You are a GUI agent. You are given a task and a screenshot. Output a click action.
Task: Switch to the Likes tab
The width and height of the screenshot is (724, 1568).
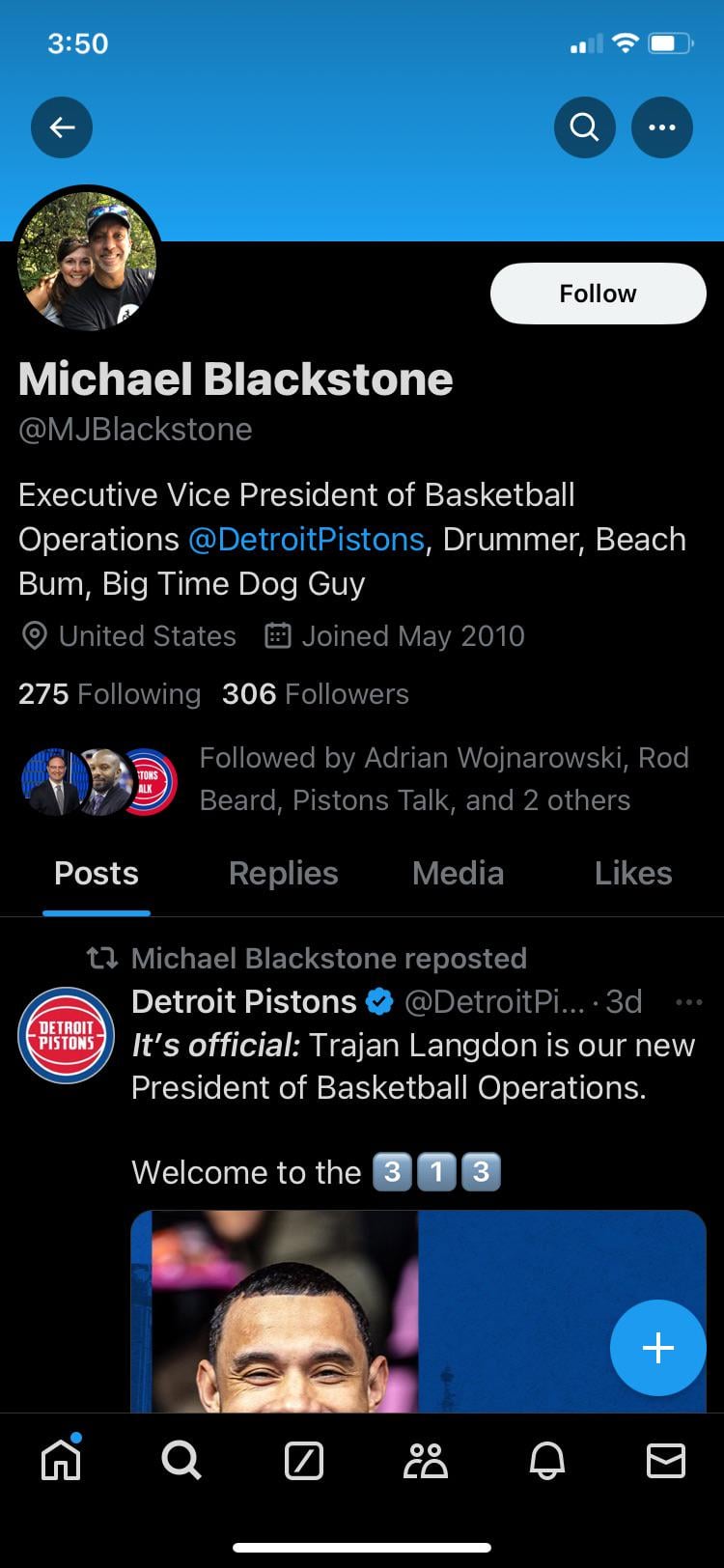point(633,873)
